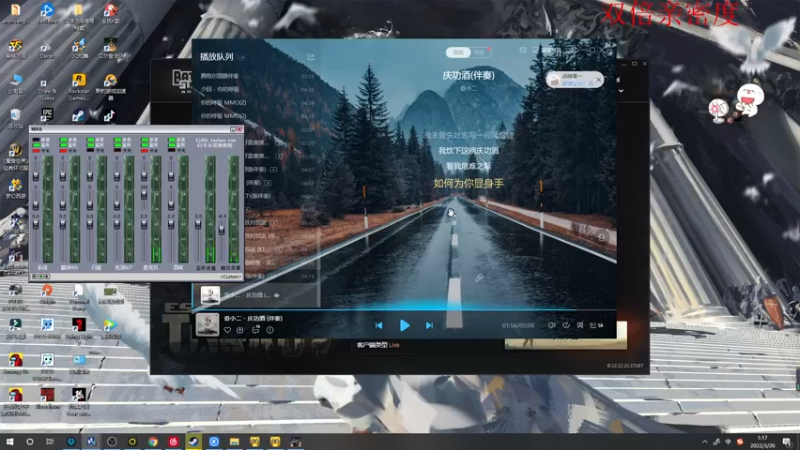Click the share icon under the song name
Viewport: 800px width, 450px height.
pyautogui.click(x=255, y=330)
